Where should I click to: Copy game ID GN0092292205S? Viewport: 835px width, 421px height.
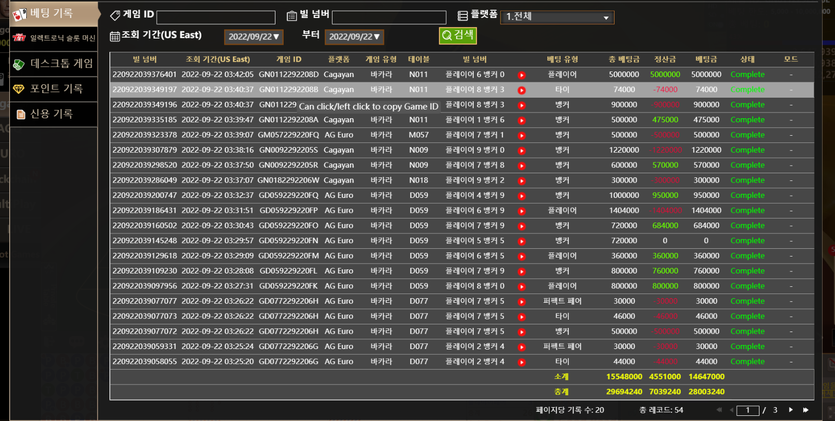[x=289, y=150]
